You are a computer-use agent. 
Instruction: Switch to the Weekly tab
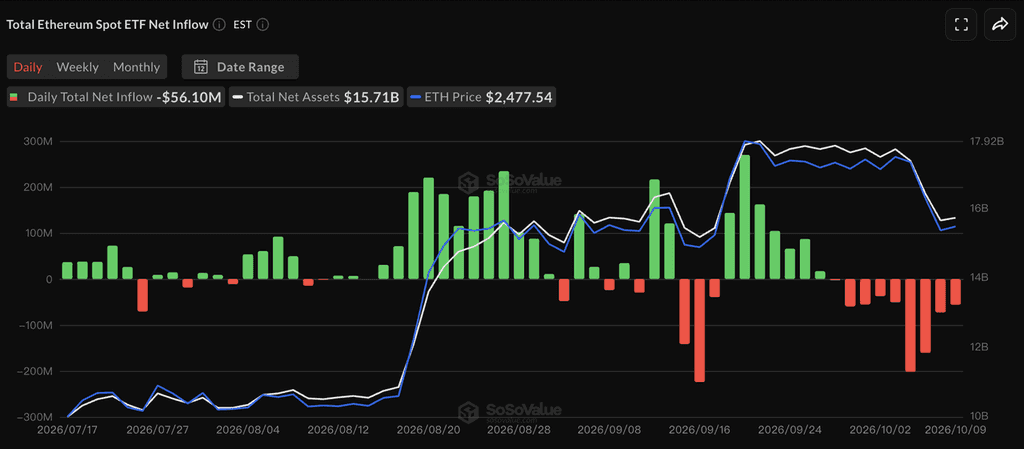78,67
